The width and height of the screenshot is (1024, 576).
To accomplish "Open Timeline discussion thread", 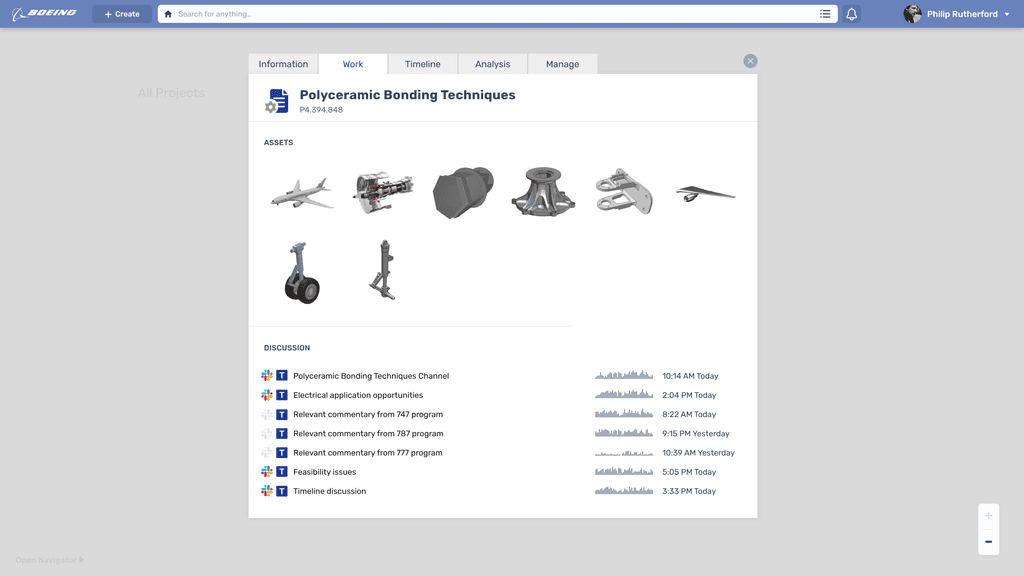I will click(330, 491).
